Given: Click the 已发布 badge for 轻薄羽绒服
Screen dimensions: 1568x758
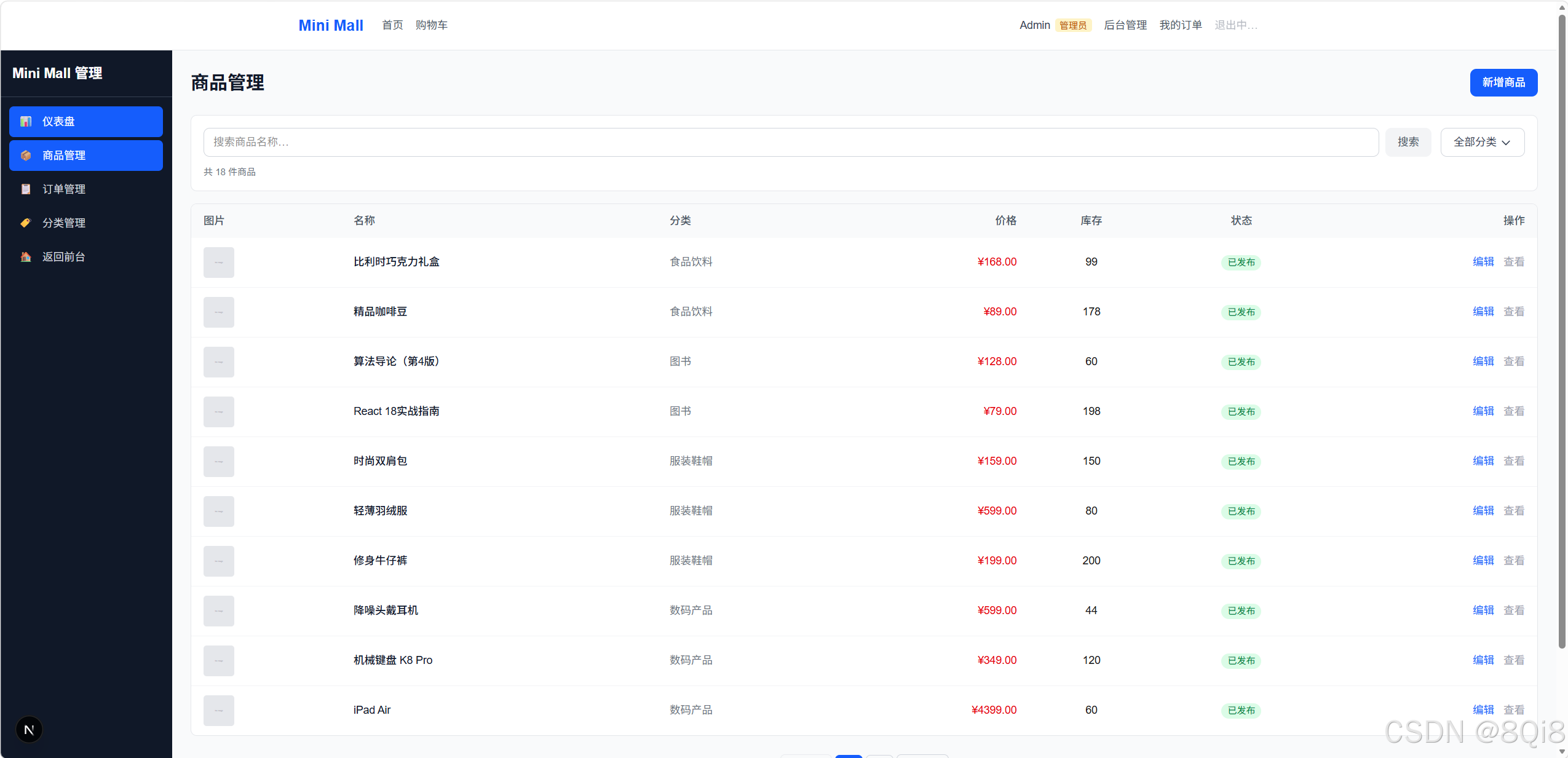Looking at the screenshot, I should click(1241, 511).
